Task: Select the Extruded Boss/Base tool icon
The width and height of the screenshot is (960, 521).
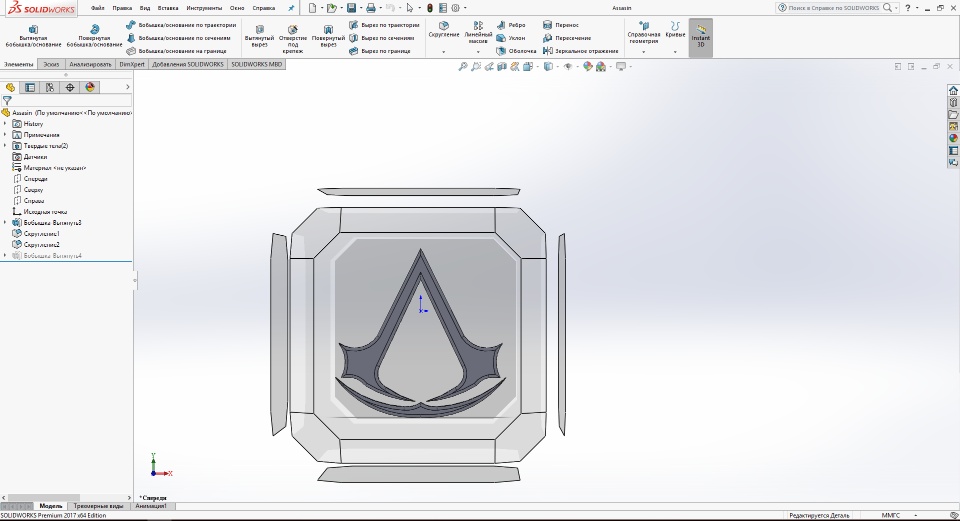Action: [33, 29]
